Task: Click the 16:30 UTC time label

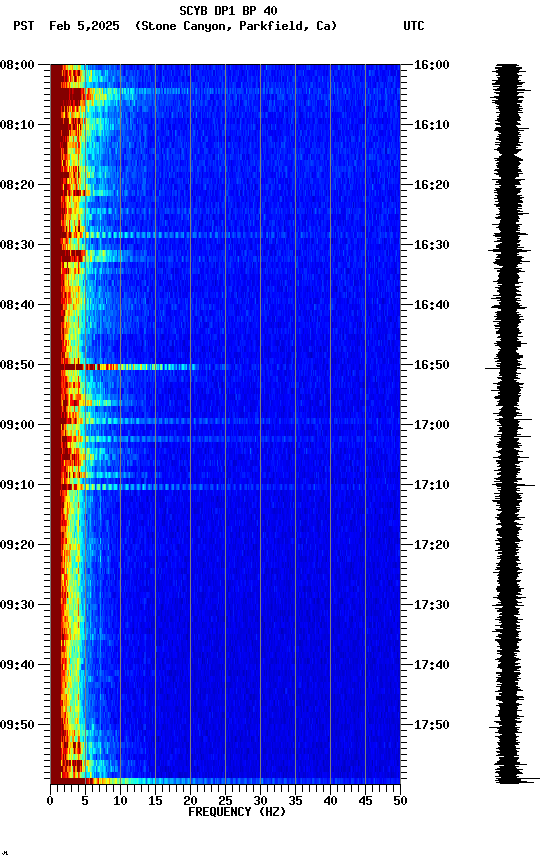Action: 431,245
